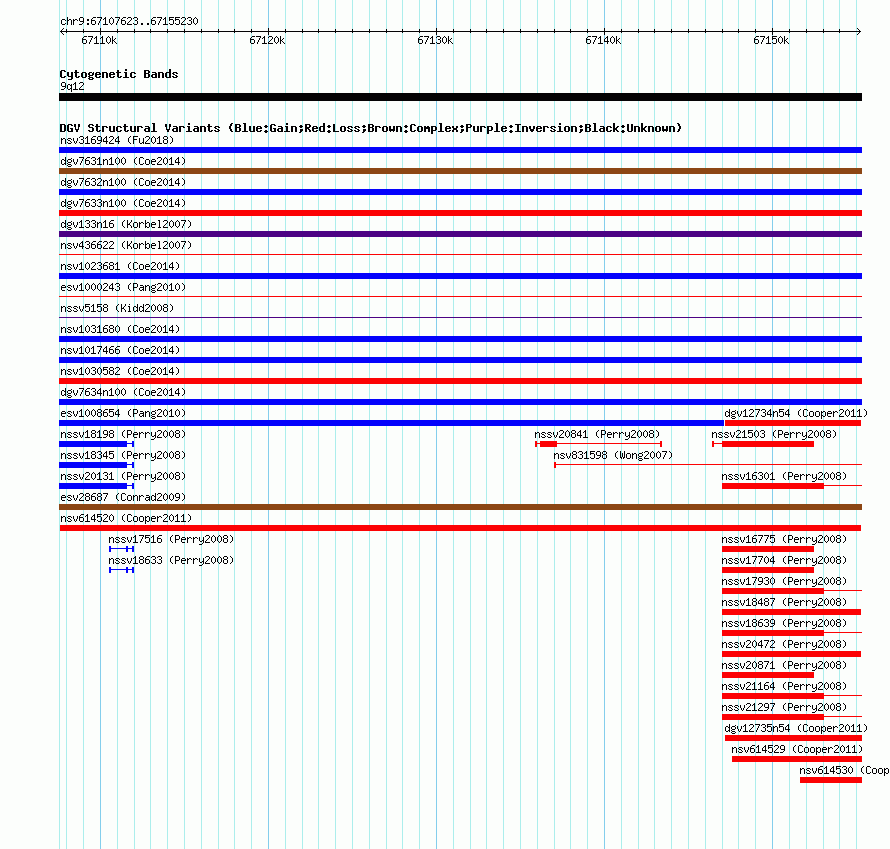890x849 pixels.
Task: Open dgv7634n100 (Coe2014) label
Action: pyautogui.click(x=123, y=392)
